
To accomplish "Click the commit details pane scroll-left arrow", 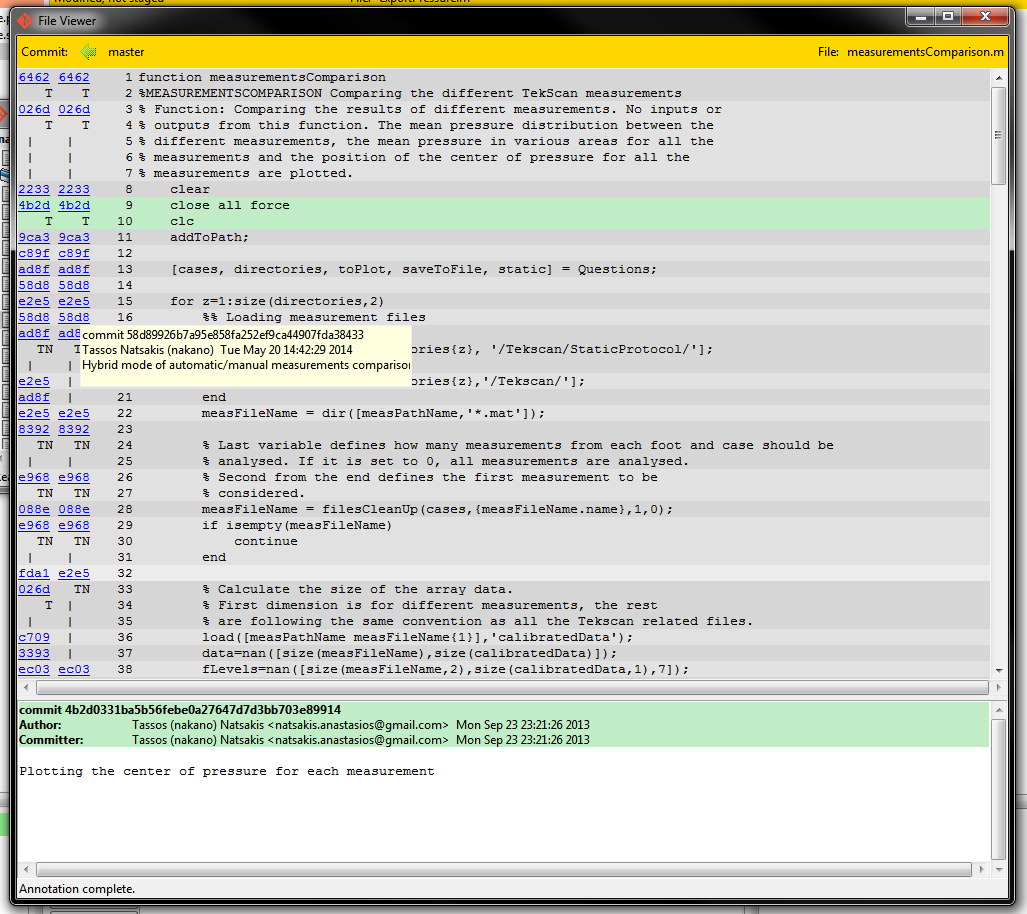I will pyautogui.click(x=26, y=869).
